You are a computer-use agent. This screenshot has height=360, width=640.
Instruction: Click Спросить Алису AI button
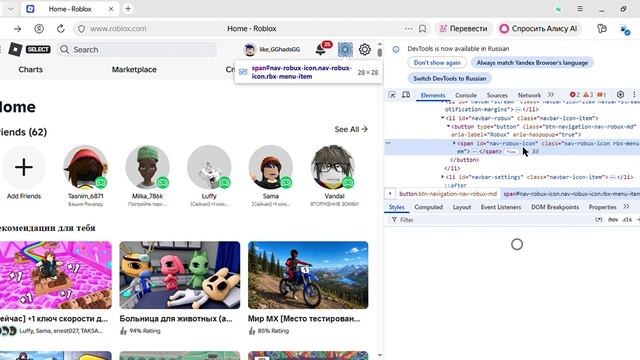pyautogui.click(x=538, y=29)
